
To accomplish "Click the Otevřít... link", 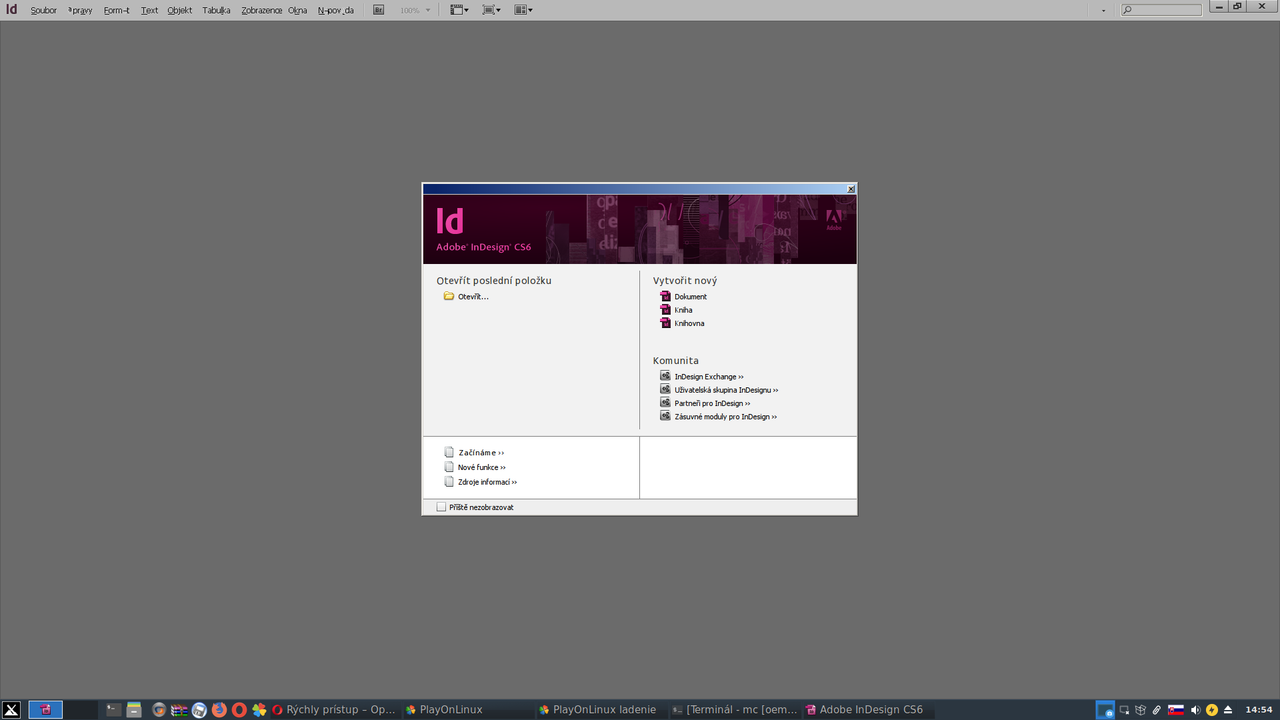I will [x=473, y=297].
